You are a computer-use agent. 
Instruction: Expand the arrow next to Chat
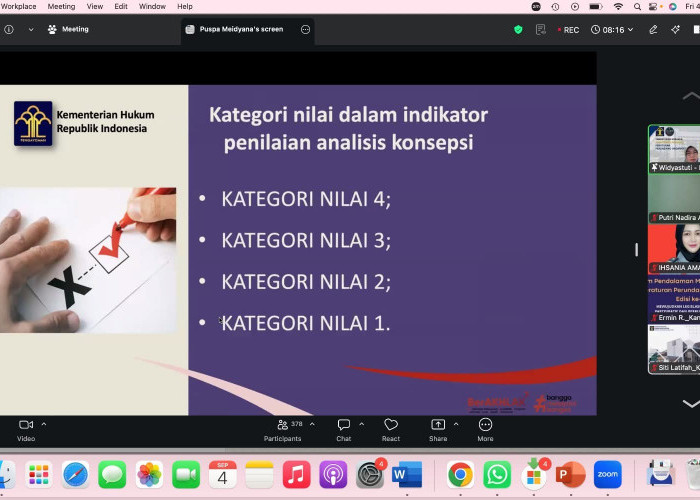pyautogui.click(x=362, y=424)
